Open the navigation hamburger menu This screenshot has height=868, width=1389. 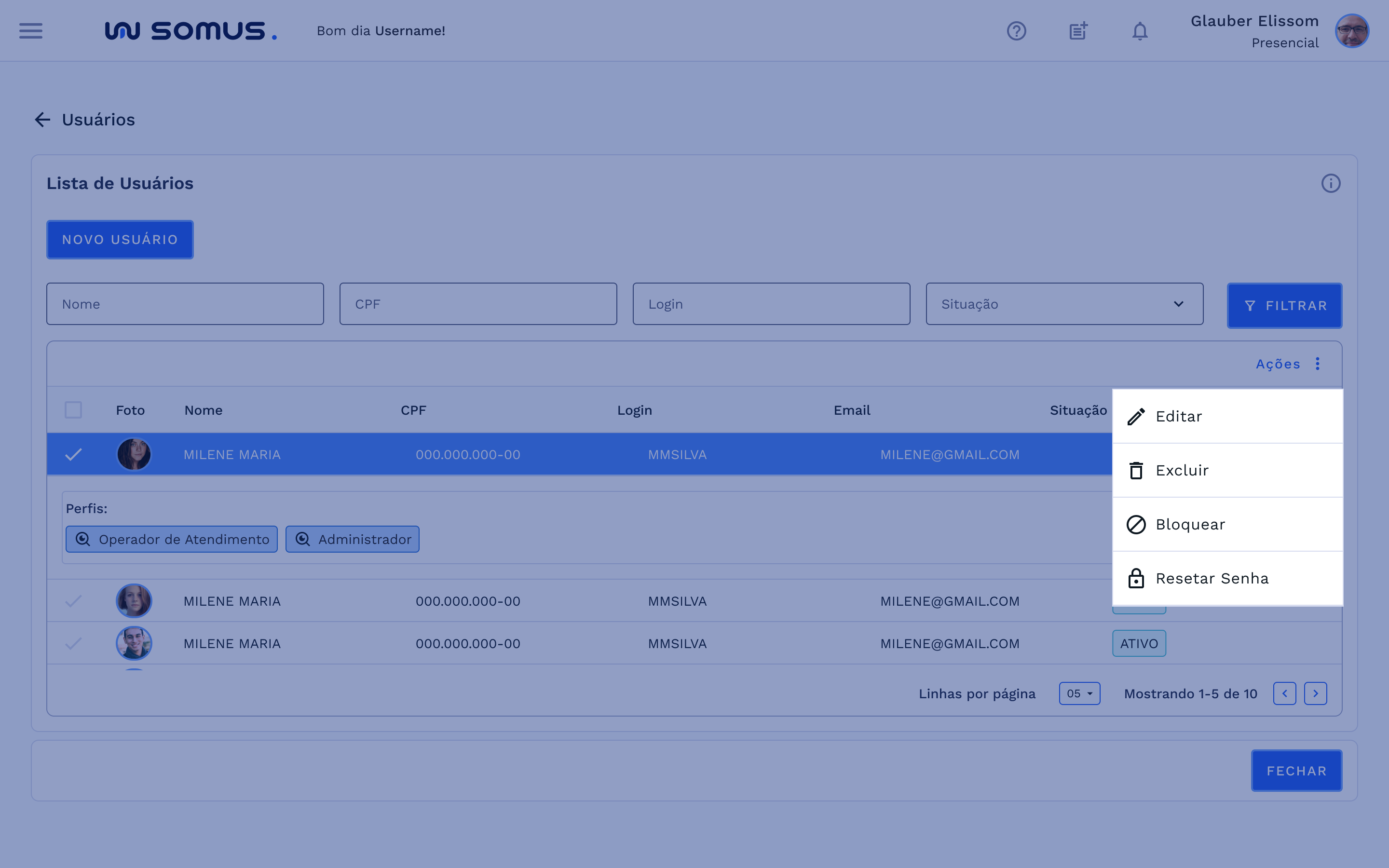30,30
